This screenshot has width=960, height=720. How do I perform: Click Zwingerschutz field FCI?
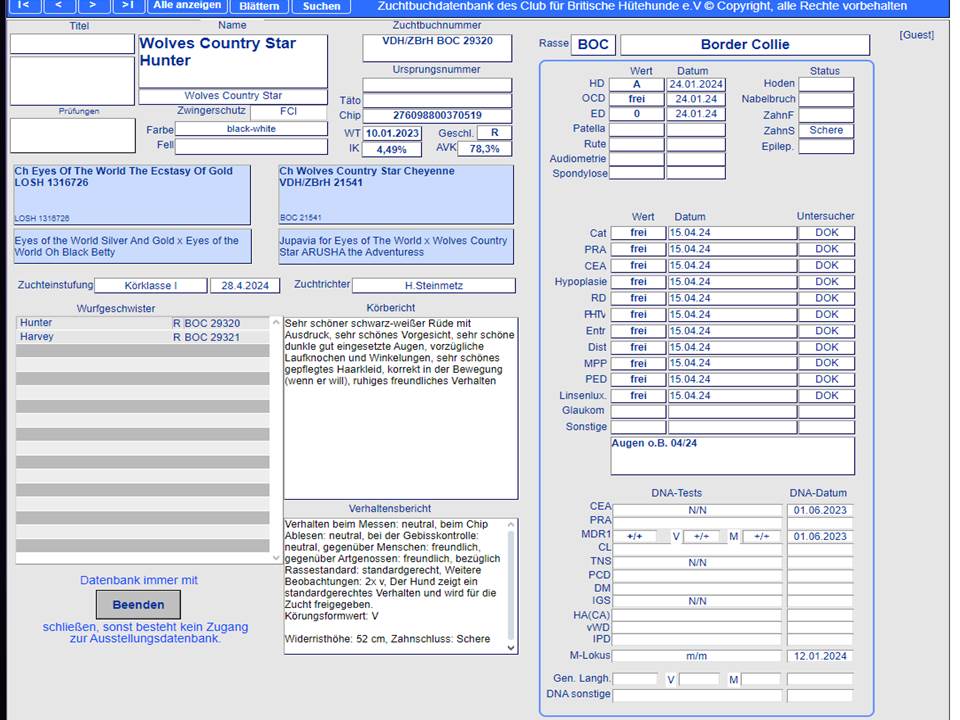click(288, 111)
